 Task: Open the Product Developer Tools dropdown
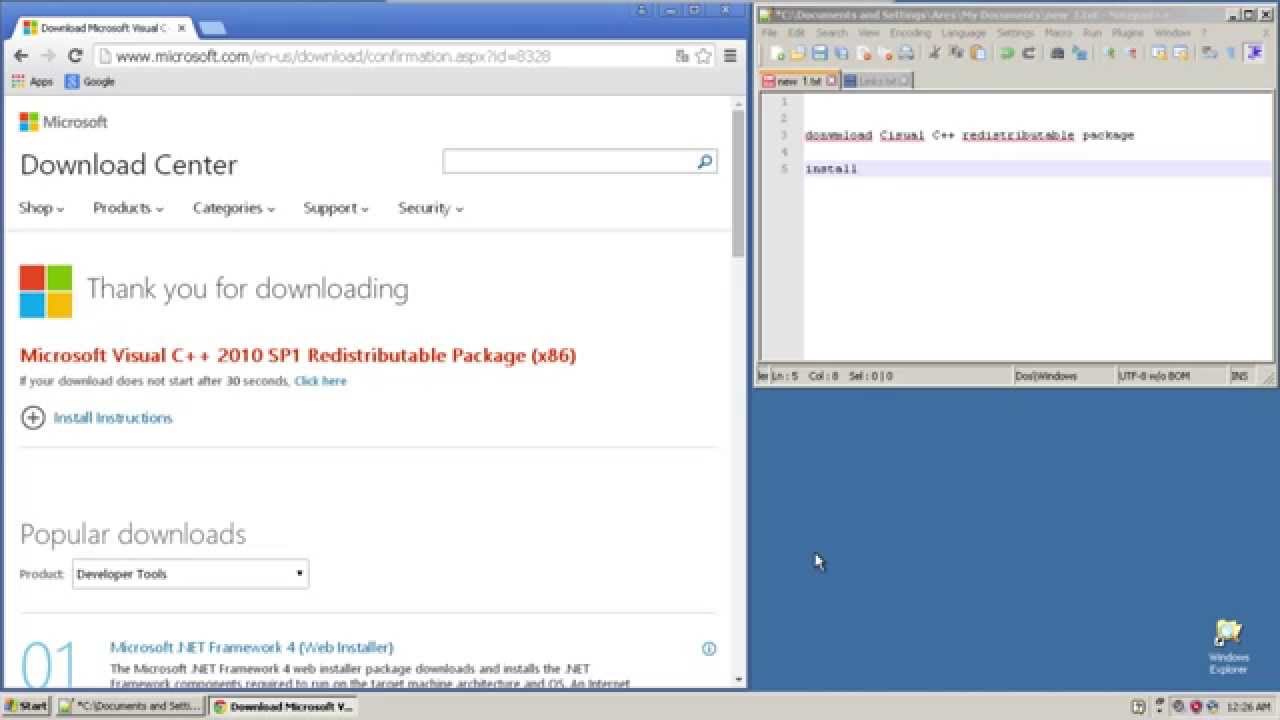click(x=191, y=574)
